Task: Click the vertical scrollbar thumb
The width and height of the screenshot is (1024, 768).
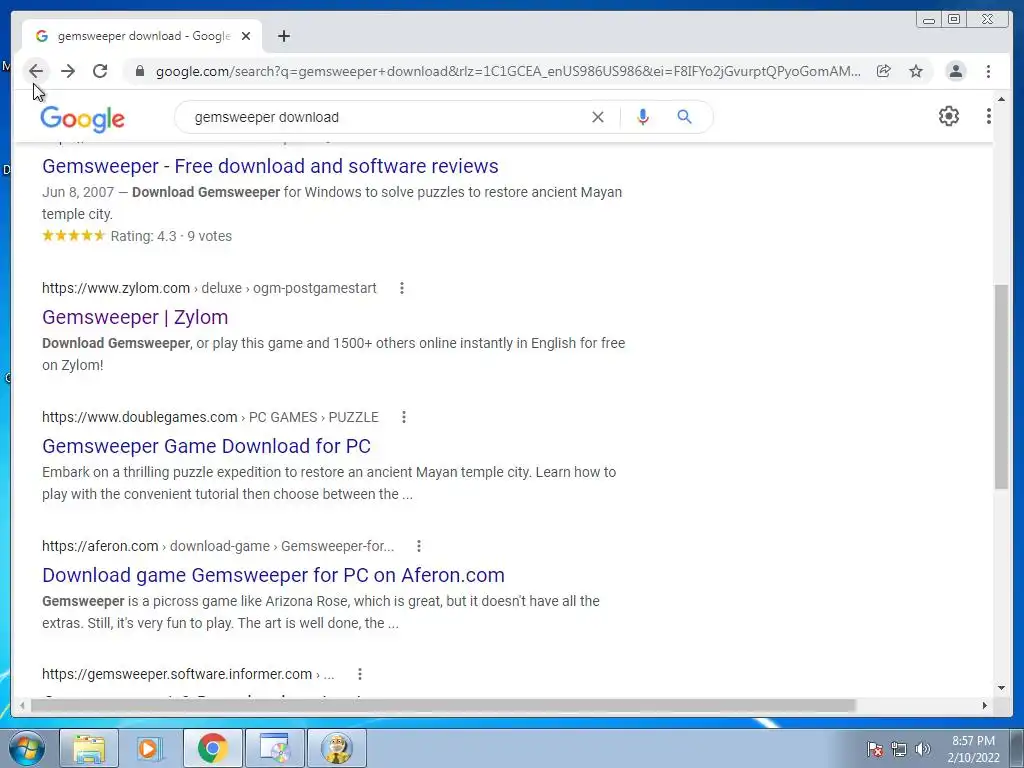Action: pos(1001,387)
